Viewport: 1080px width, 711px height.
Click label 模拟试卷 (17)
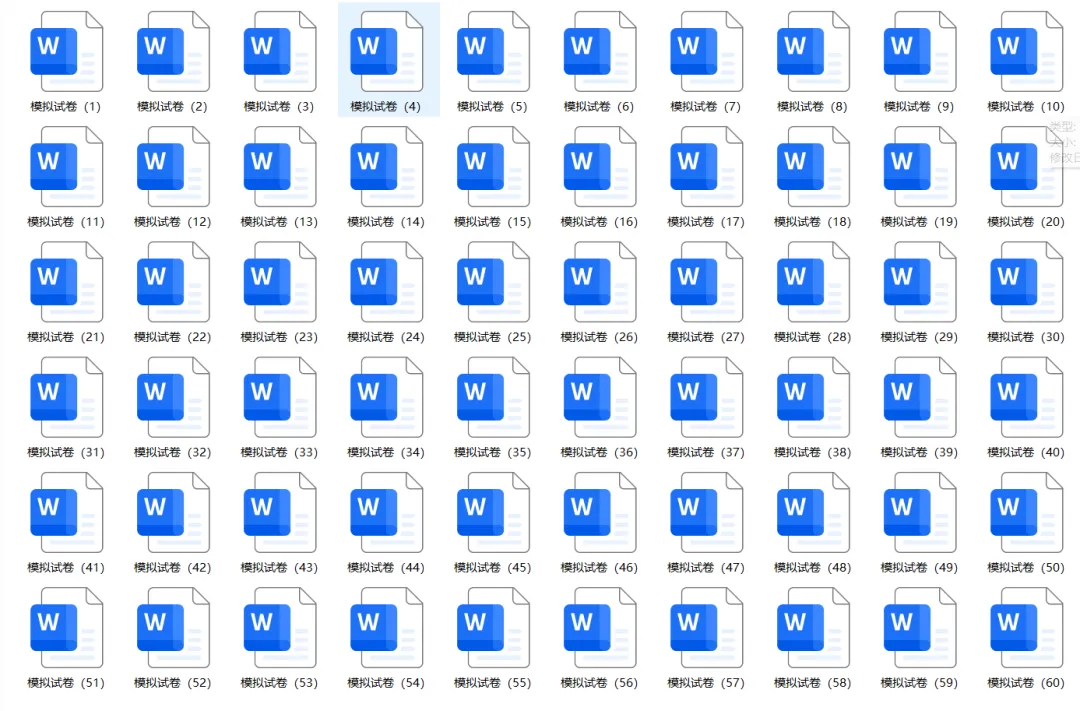point(706,222)
